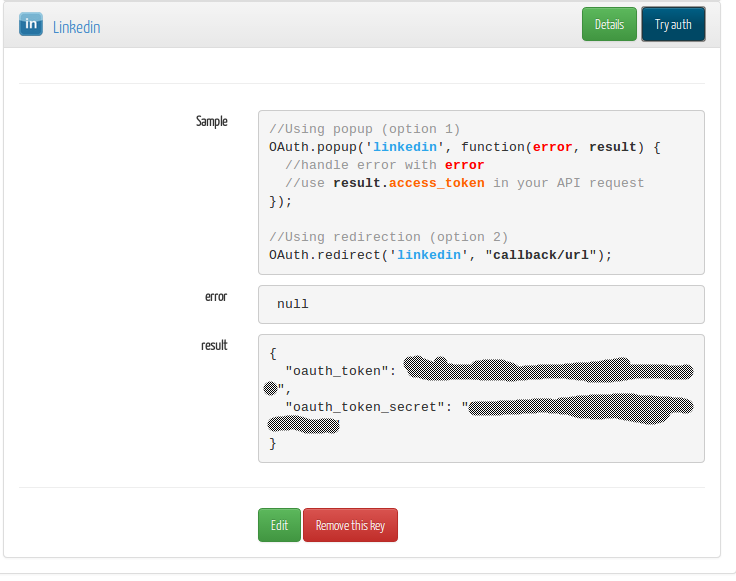736x581 pixels.
Task: Click the "oauth_token" key in the result box
Action: [337, 371]
